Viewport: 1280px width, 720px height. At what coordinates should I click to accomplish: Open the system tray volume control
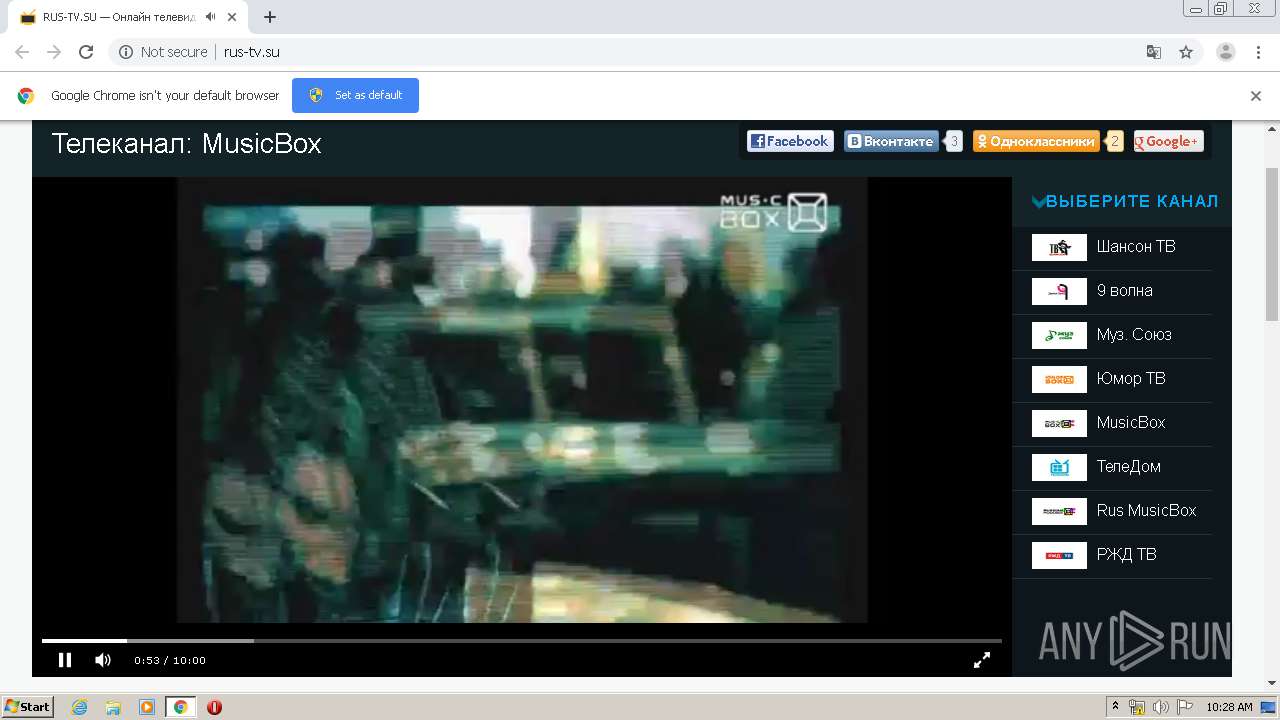1161,707
